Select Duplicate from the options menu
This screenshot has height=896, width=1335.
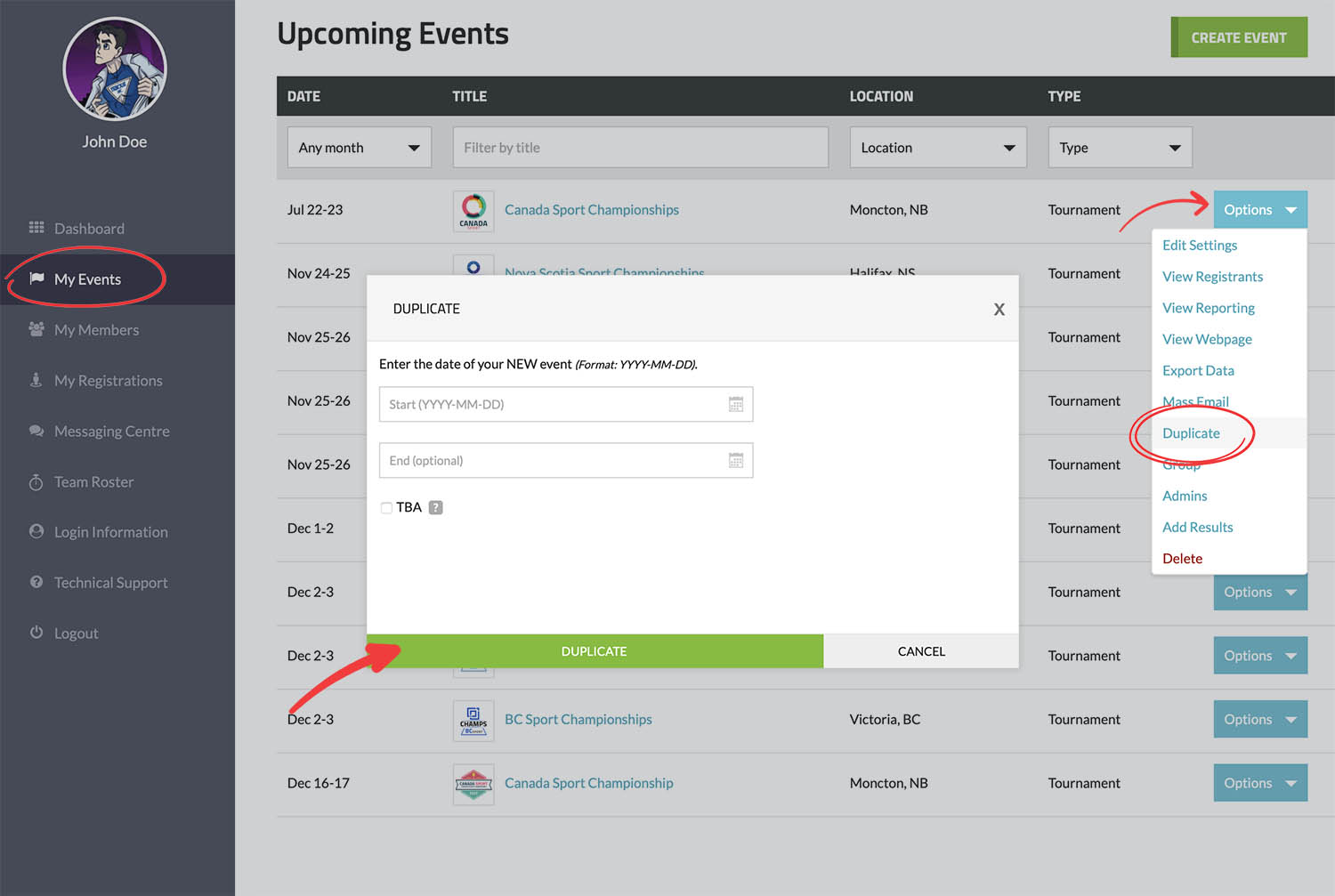1191,433
